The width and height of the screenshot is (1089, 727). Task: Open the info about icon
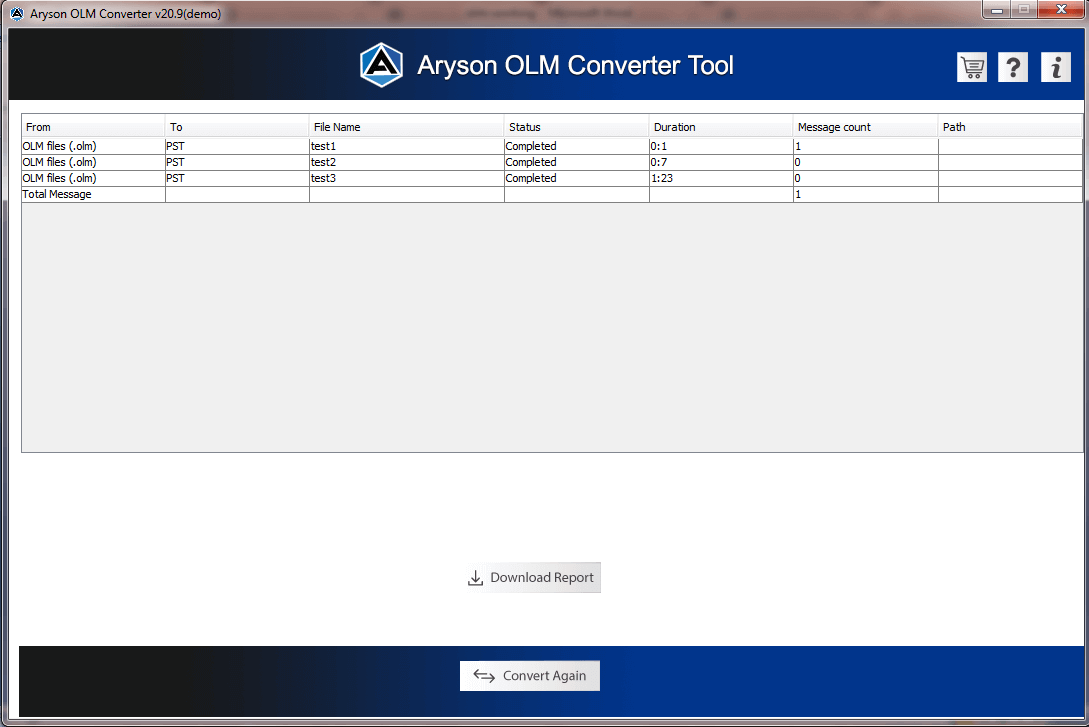coord(1056,67)
